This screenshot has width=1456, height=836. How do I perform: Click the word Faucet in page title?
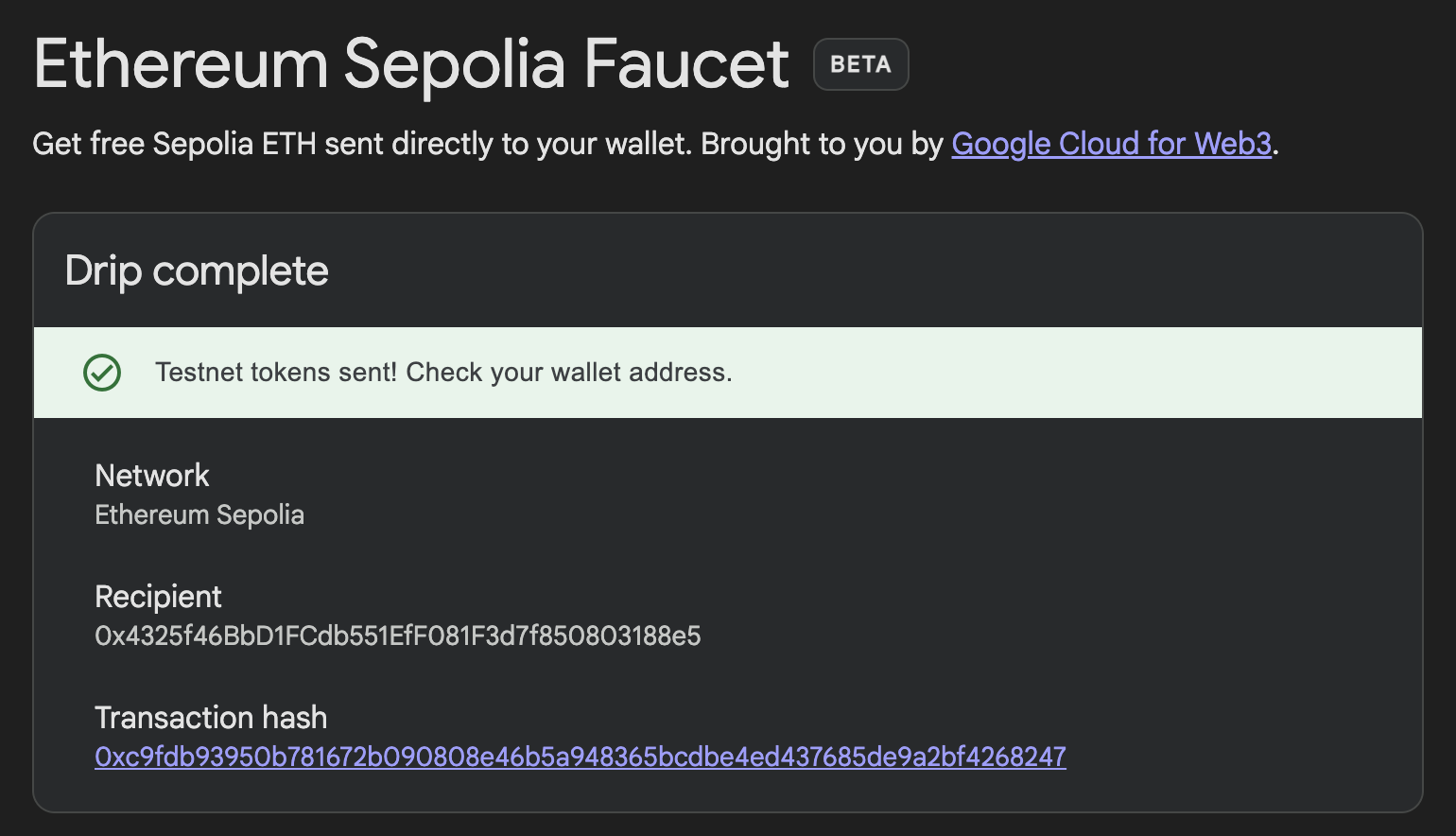[685, 64]
